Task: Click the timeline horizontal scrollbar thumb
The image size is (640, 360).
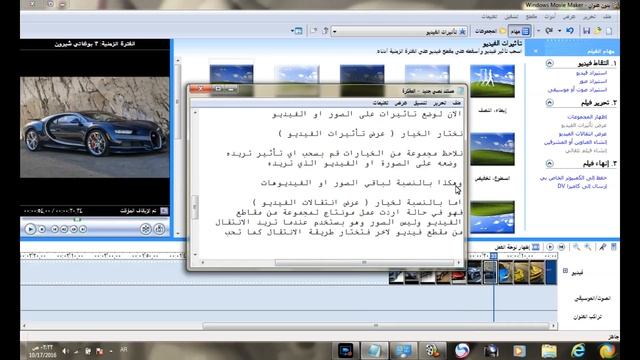Action: [x=376, y=326]
